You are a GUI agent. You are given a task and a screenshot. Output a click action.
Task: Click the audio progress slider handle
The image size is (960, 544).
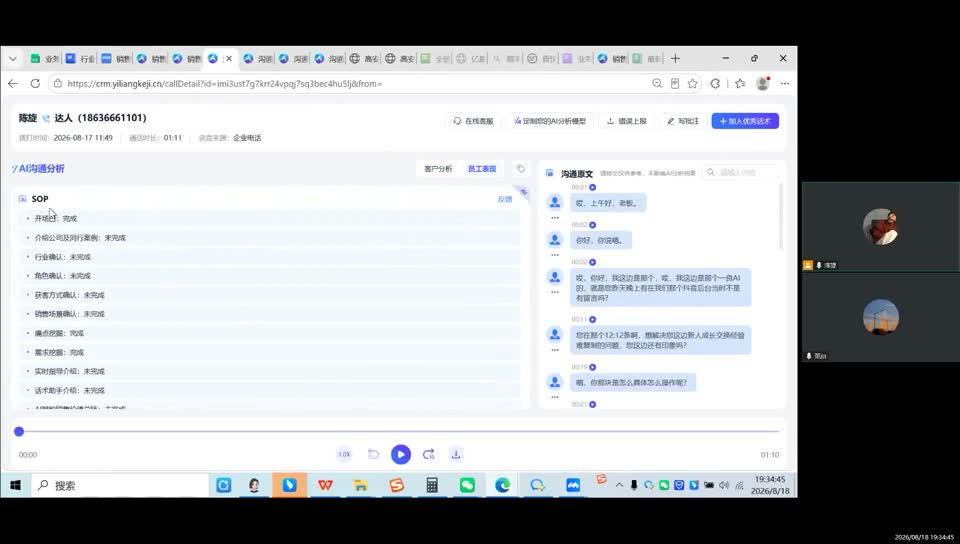tap(19, 431)
